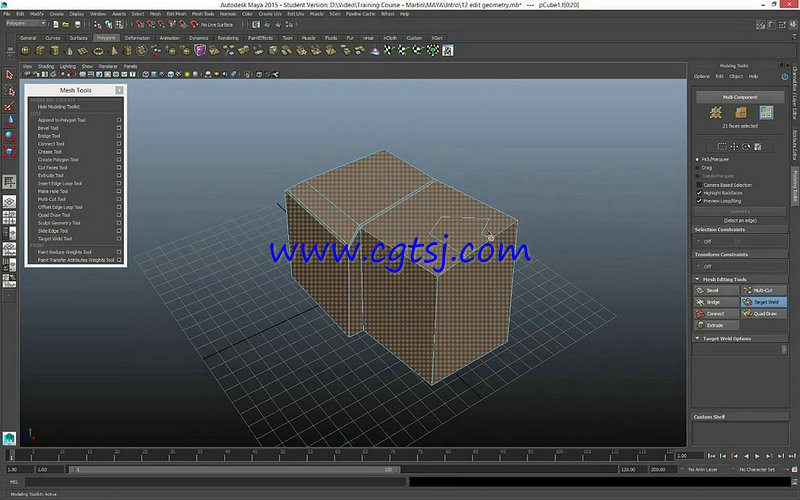The height and width of the screenshot is (500, 800).
Task: Create polygon cube from shelf
Action: pyautogui.click(x=40, y=50)
